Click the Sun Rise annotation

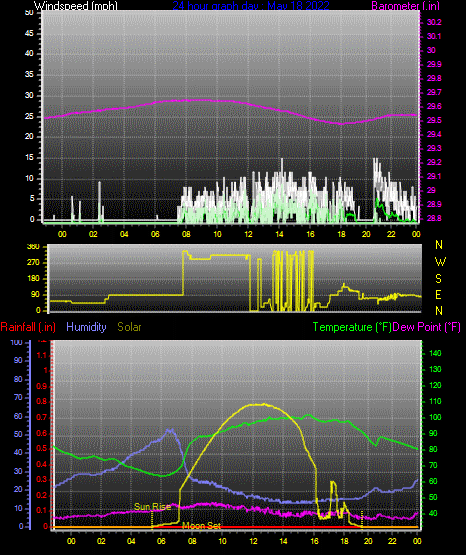coord(153,507)
